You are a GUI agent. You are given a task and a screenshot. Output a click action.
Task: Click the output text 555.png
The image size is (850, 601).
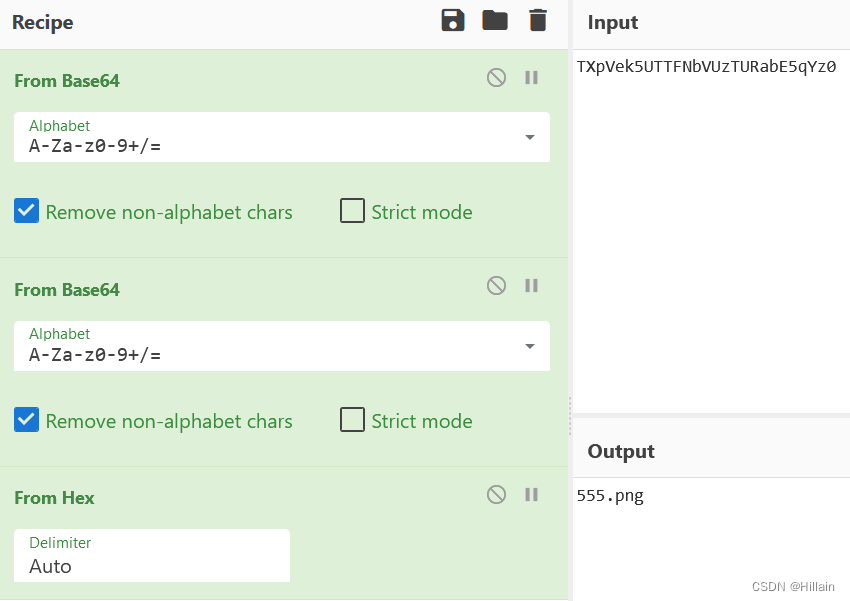pos(610,496)
